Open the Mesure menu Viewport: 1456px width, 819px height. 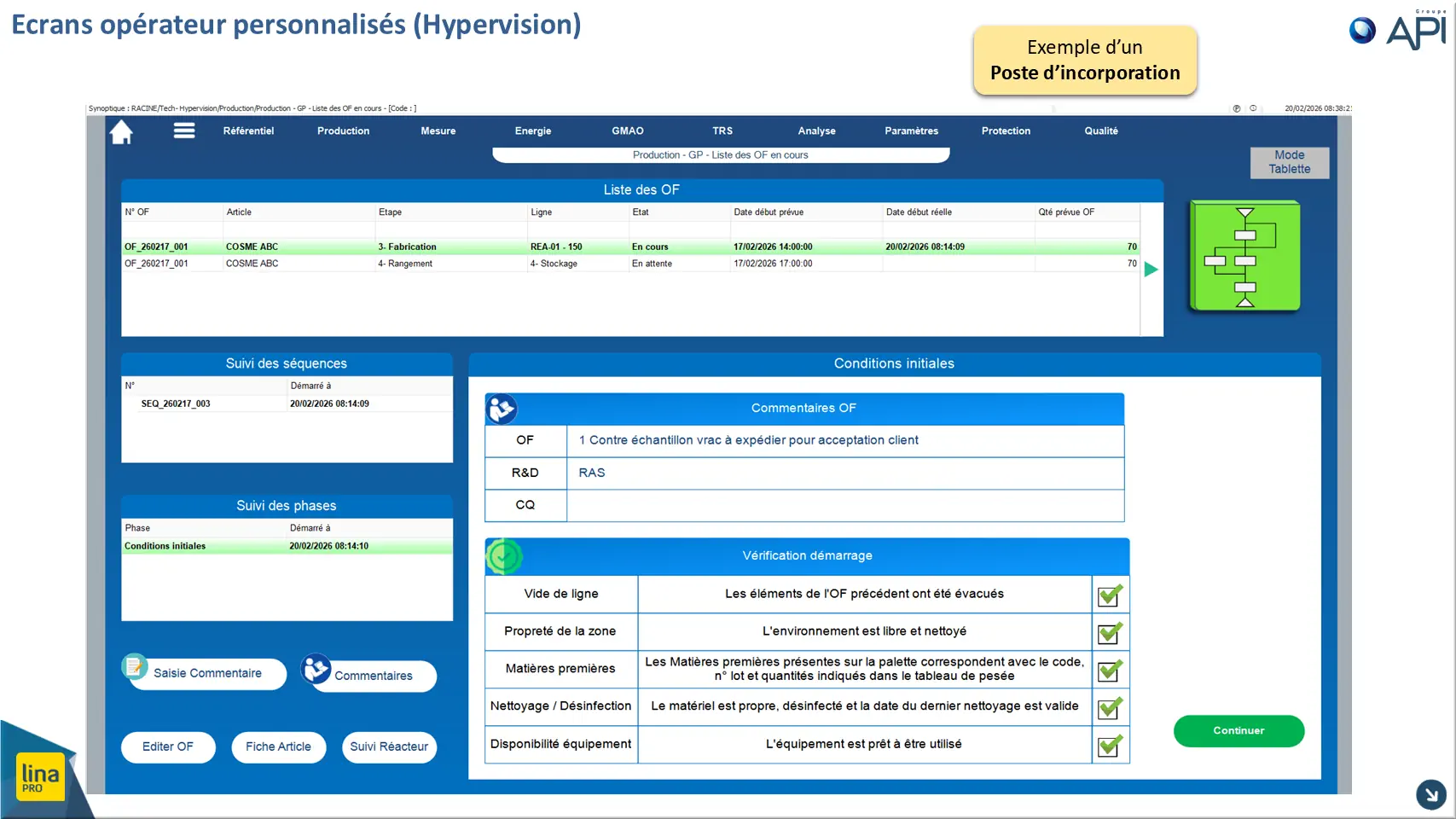coord(438,131)
